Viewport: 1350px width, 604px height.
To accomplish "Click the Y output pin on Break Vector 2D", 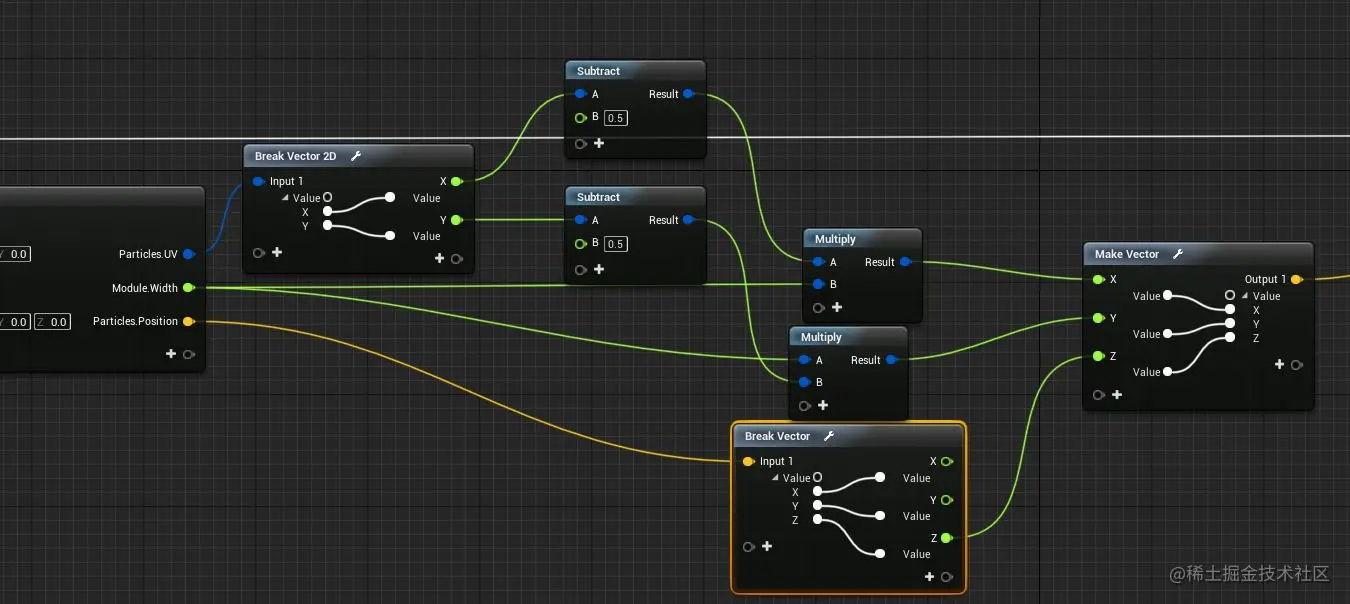I will 456,219.
